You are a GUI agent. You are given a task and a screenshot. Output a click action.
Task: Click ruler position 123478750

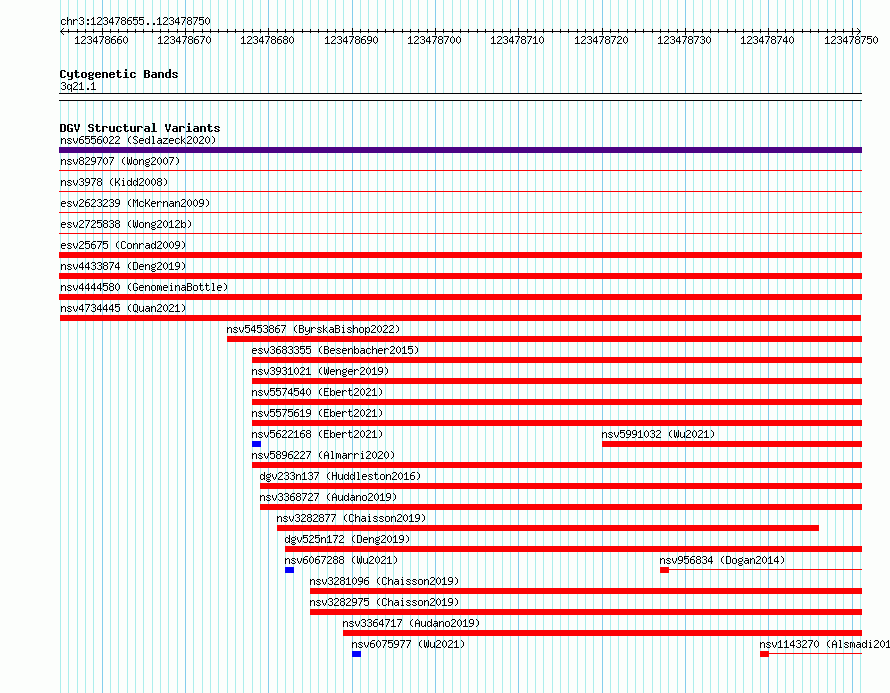pyautogui.click(x=851, y=40)
